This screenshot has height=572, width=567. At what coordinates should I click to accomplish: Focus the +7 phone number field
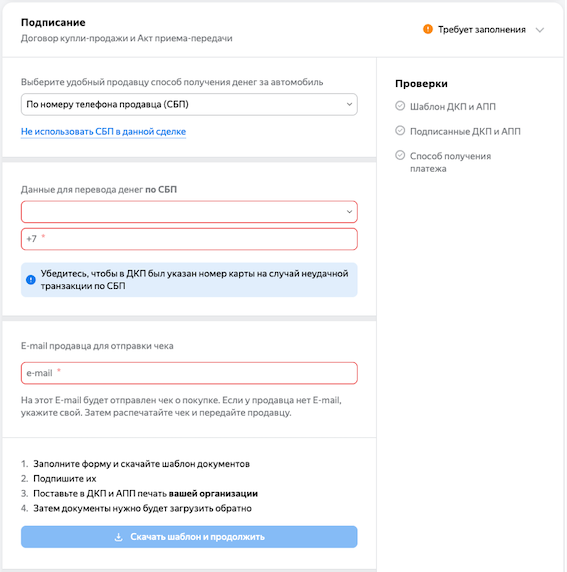(189, 239)
